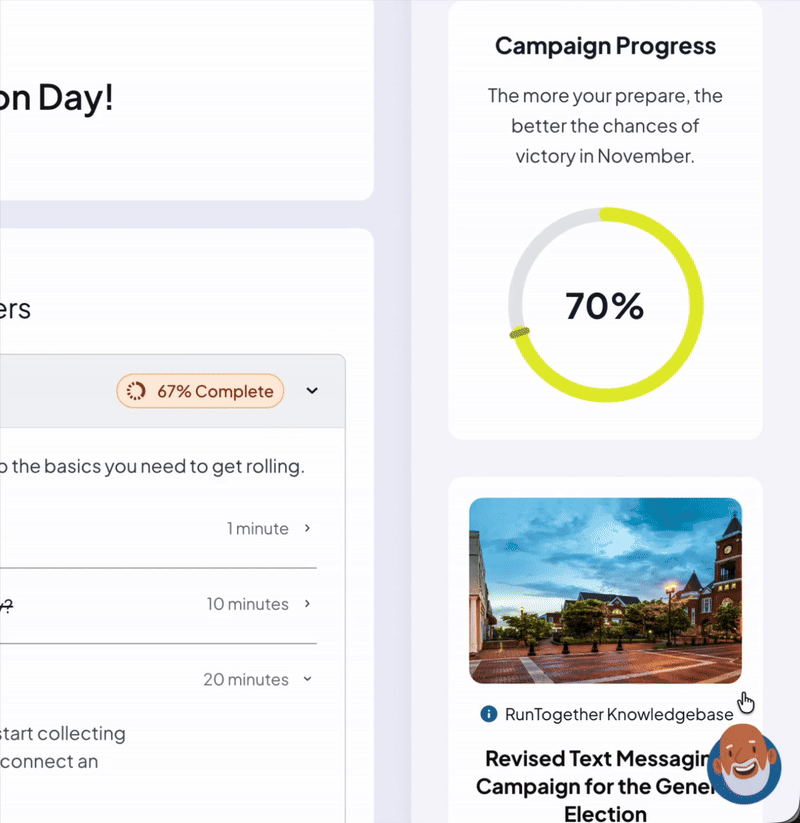This screenshot has width=800, height=823.
Task: Click the Campaign Progress heading
Action: pyautogui.click(x=605, y=46)
